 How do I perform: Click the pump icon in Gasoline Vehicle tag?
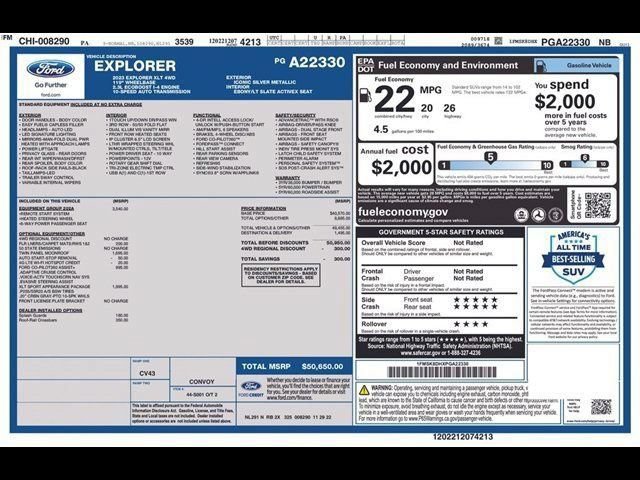coord(540,66)
